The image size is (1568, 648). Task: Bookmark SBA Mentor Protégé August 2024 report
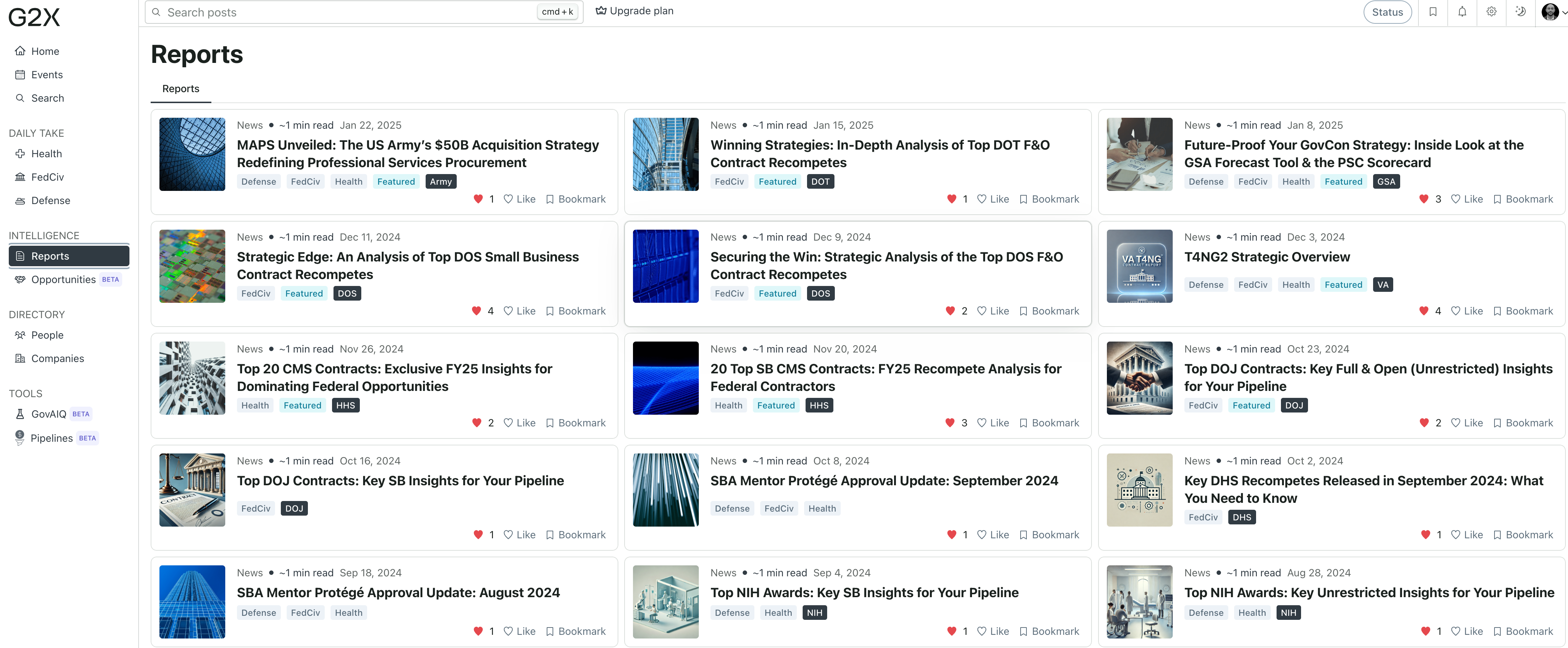pyautogui.click(x=576, y=632)
